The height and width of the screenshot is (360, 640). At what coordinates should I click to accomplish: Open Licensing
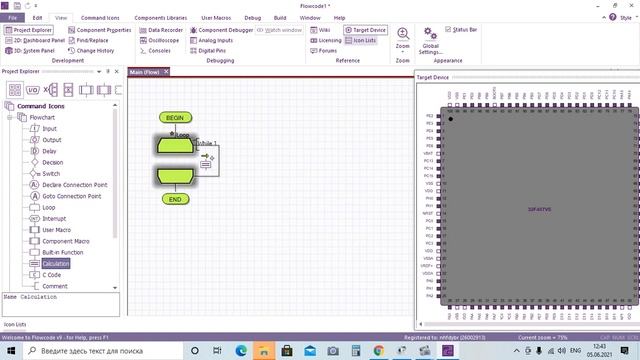click(326, 40)
